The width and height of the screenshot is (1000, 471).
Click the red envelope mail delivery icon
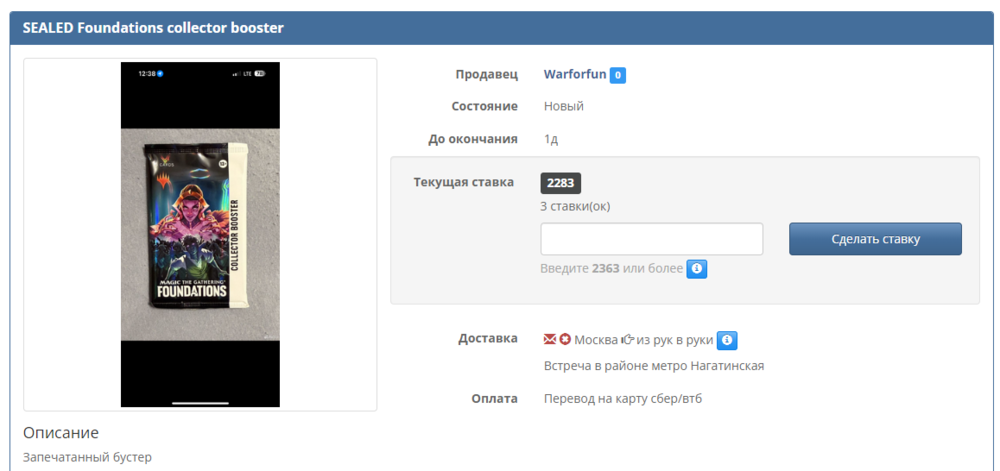tap(550, 340)
